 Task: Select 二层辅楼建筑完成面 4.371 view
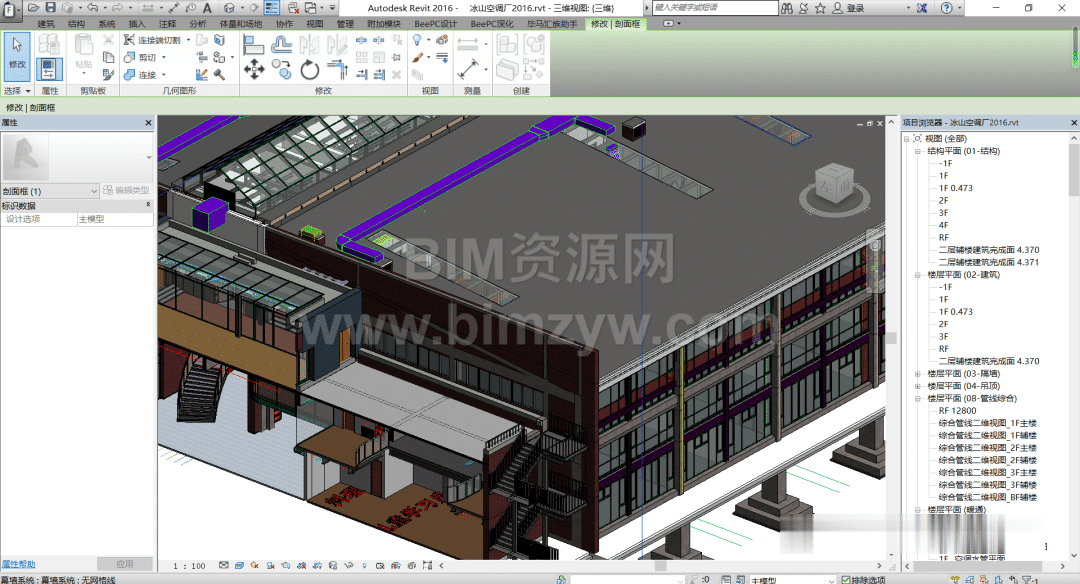click(x=988, y=262)
